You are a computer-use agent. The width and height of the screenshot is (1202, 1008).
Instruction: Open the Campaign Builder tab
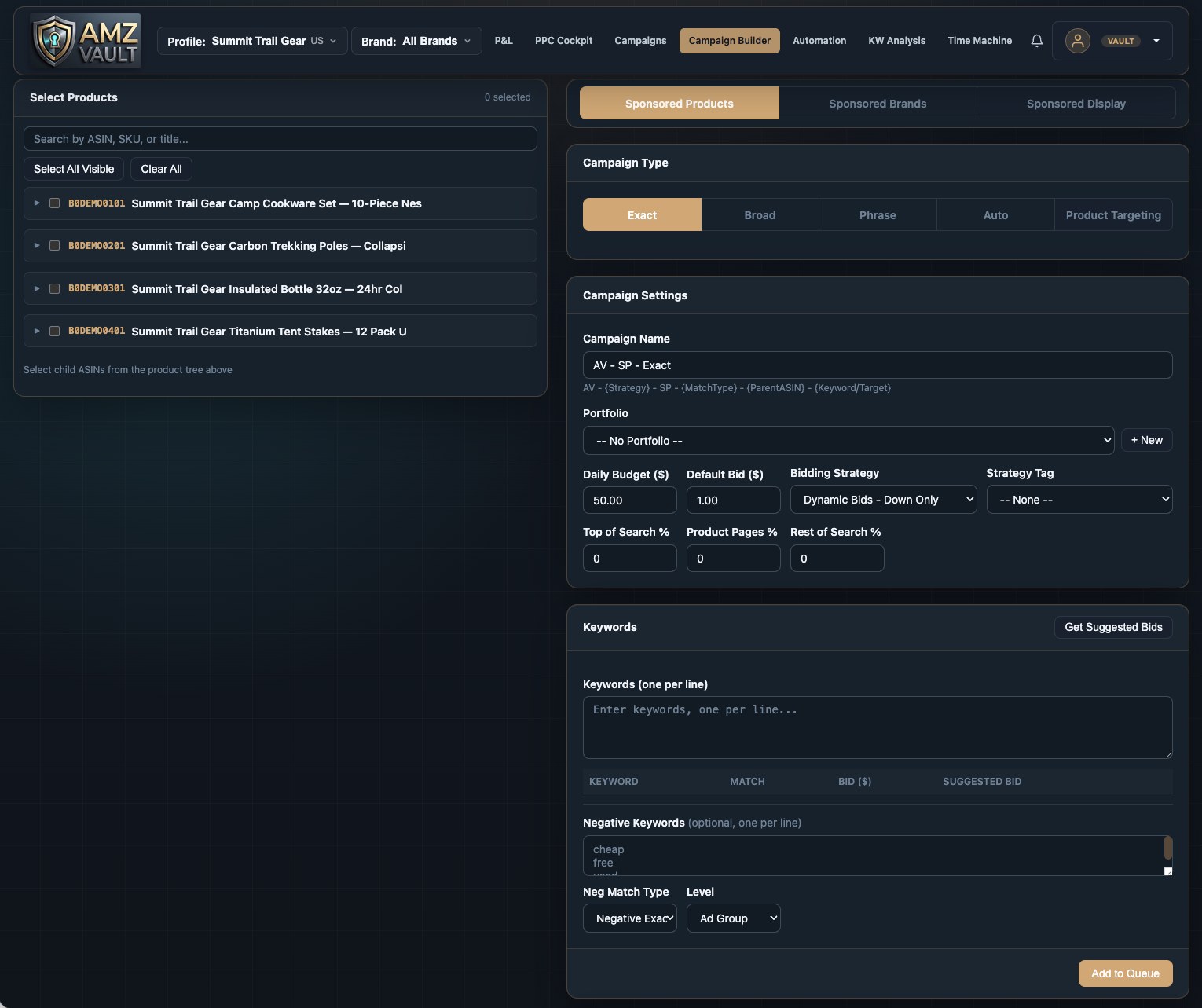pos(730,41)
